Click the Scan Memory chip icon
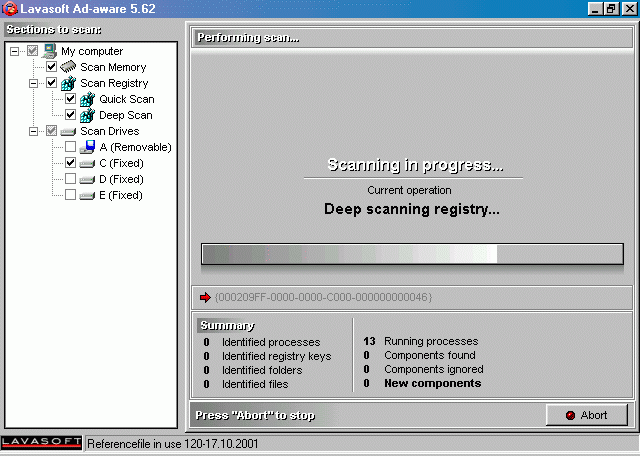 pos(68,67)
